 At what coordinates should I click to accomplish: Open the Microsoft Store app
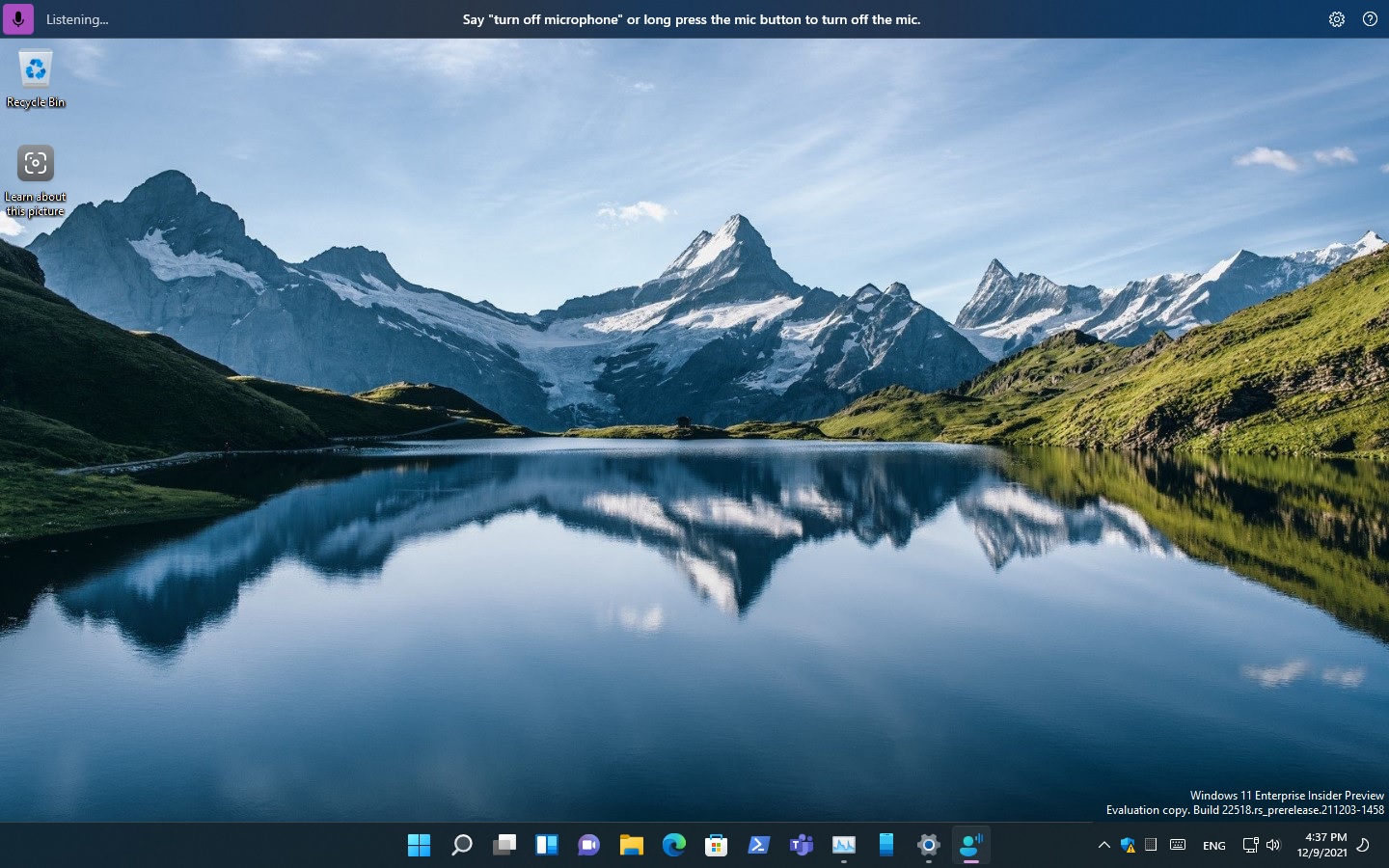[x=716, y=845]
